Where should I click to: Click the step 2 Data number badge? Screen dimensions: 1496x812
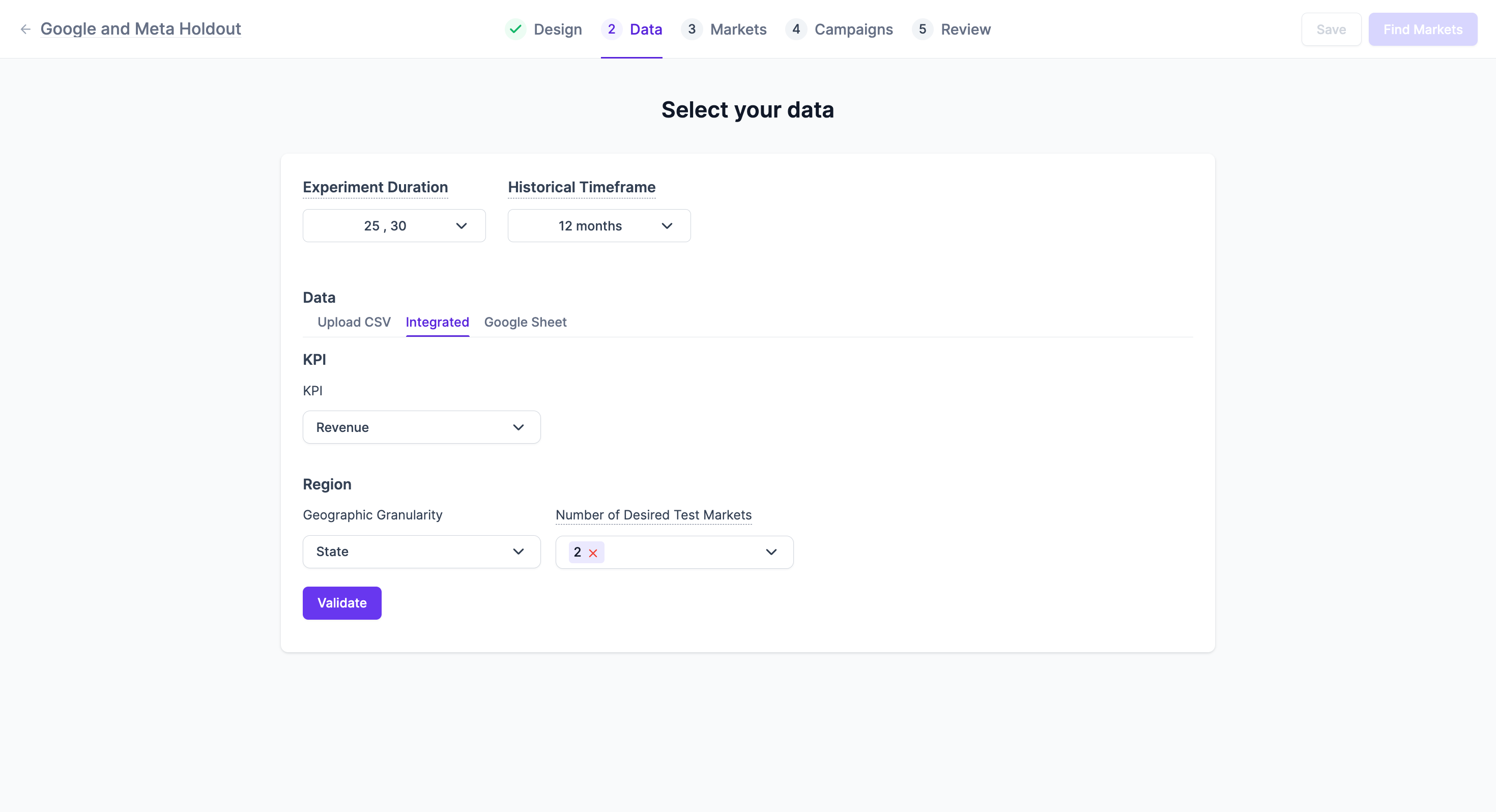click(611, 29)
